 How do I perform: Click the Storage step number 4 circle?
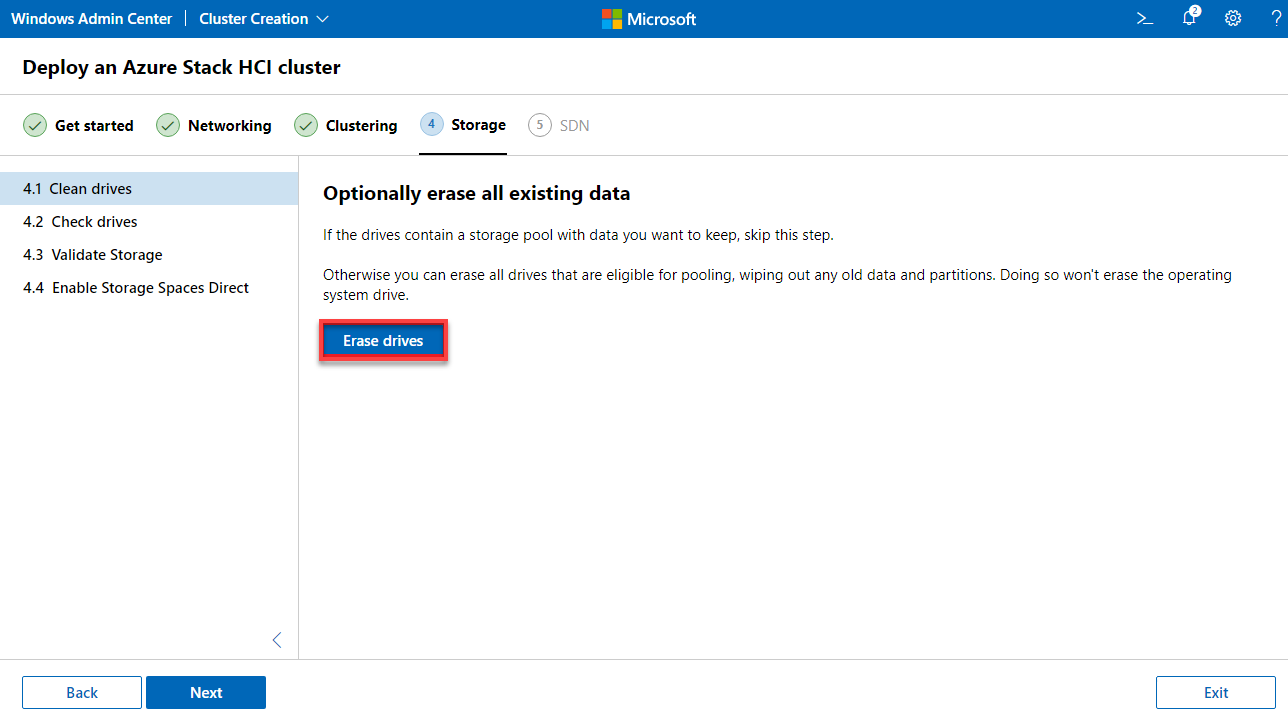click(432, 124)
